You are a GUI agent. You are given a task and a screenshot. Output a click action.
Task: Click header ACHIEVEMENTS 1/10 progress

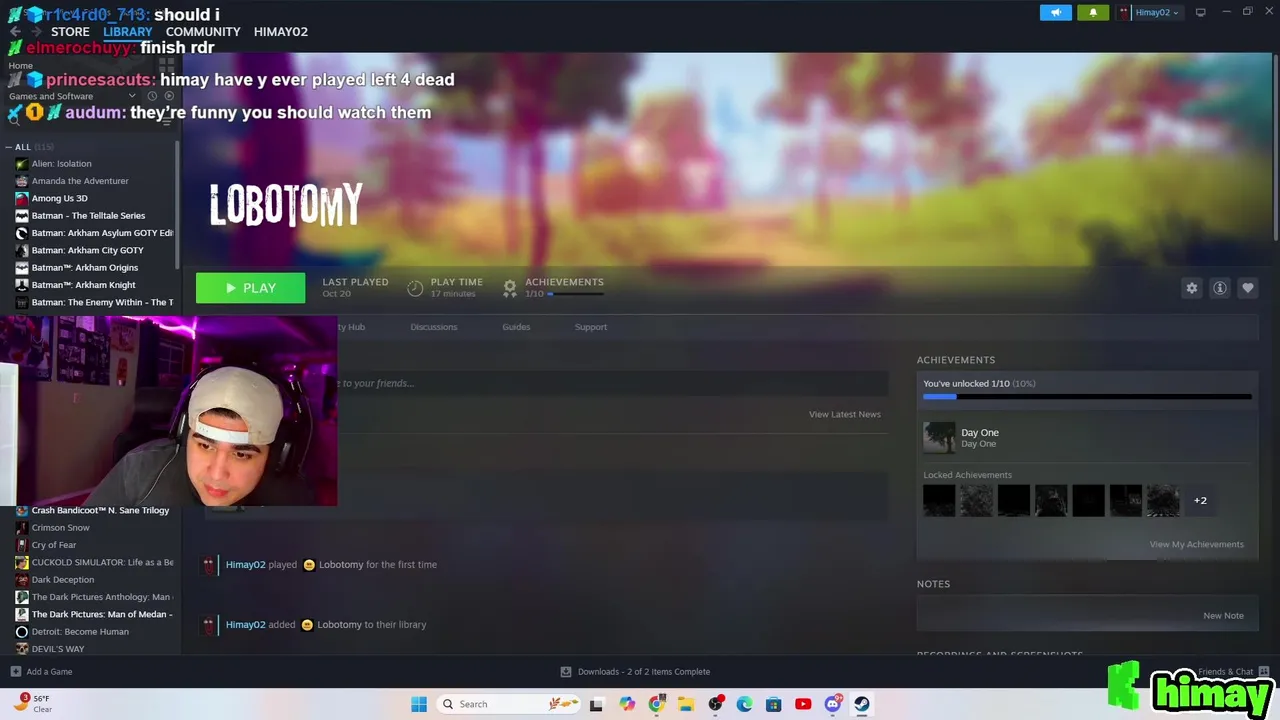[564, 288]
